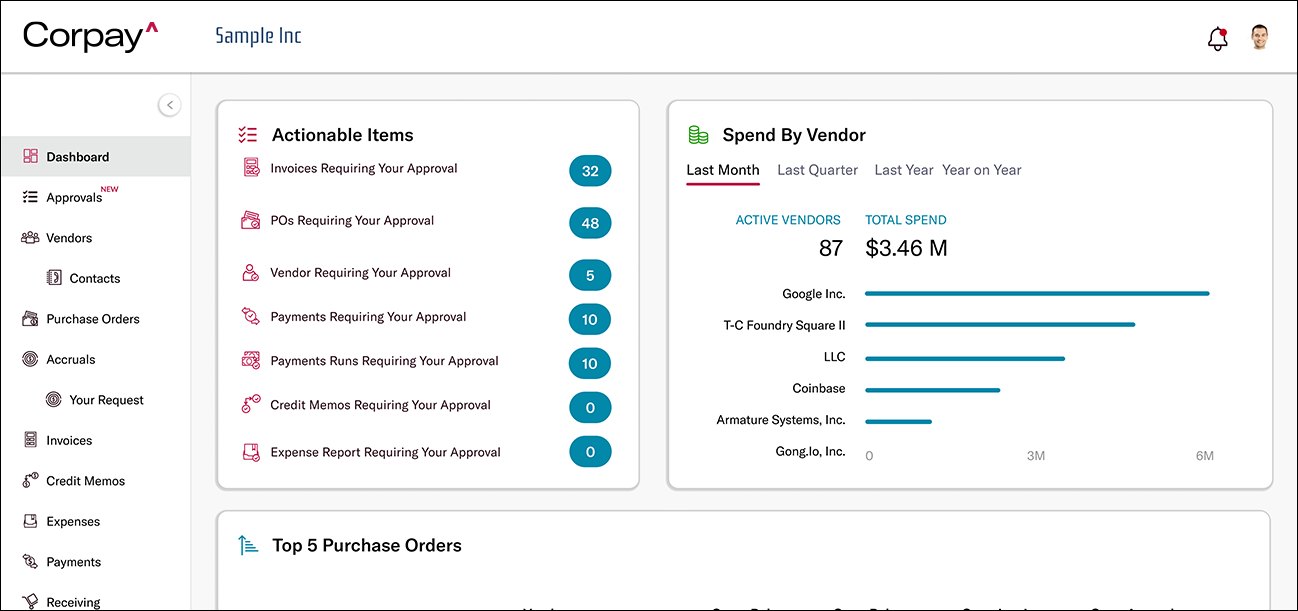
Task: Open POs Requiring Your Approval count 48
Action: coord(590,222)
